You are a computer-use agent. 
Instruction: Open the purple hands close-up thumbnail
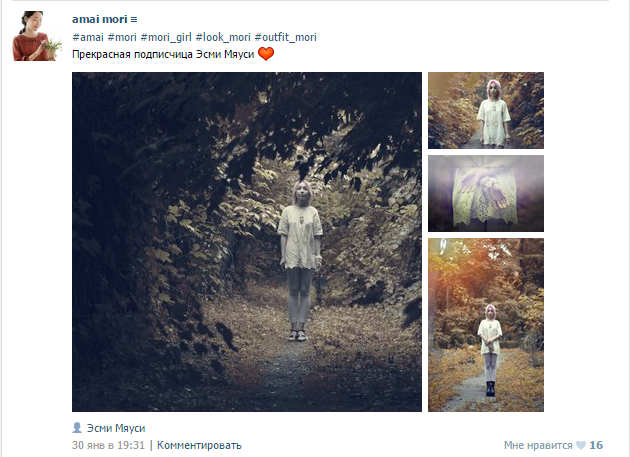tap(486, 193)
